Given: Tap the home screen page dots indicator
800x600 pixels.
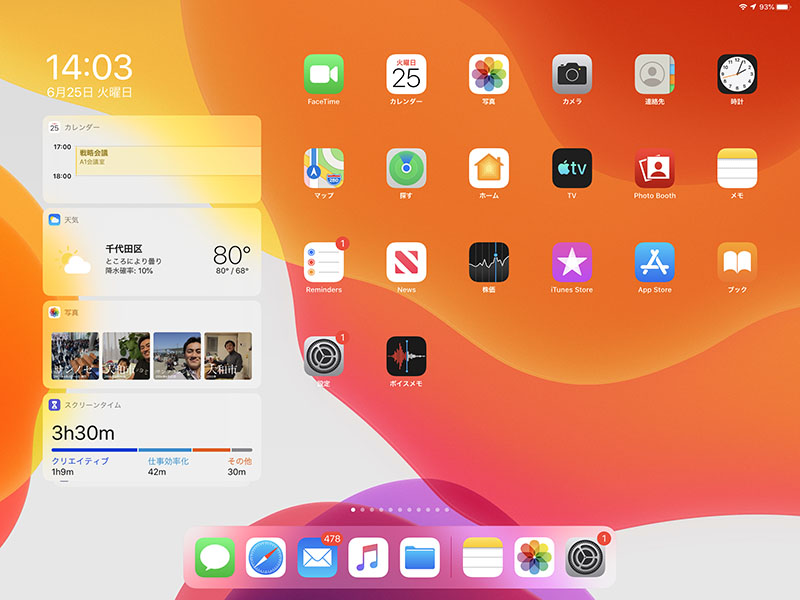Looking at the screenshot, I should click(x=400, y=509).
